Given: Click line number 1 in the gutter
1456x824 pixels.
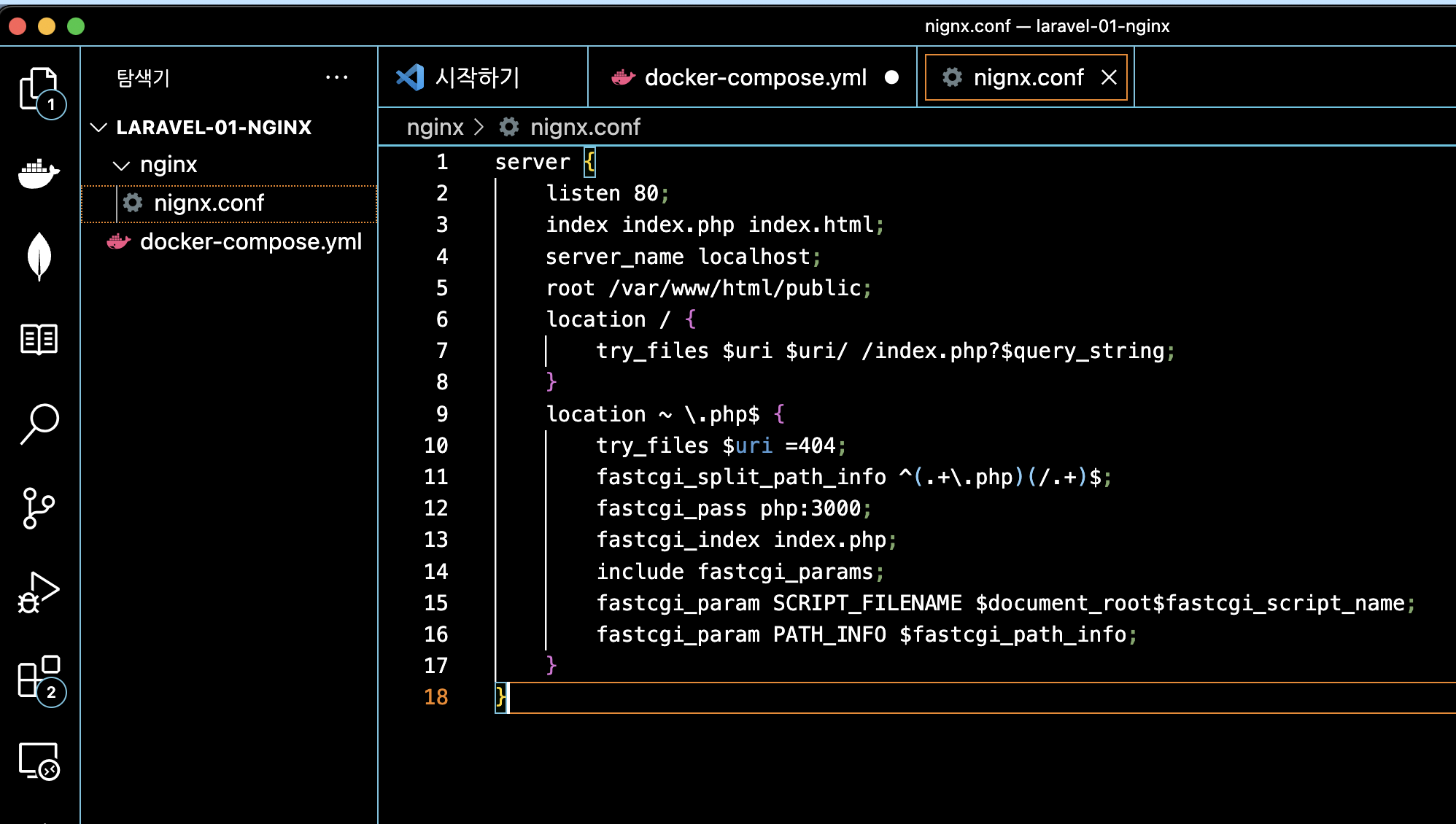Looking at the screenshot, I should pos(442,162).
